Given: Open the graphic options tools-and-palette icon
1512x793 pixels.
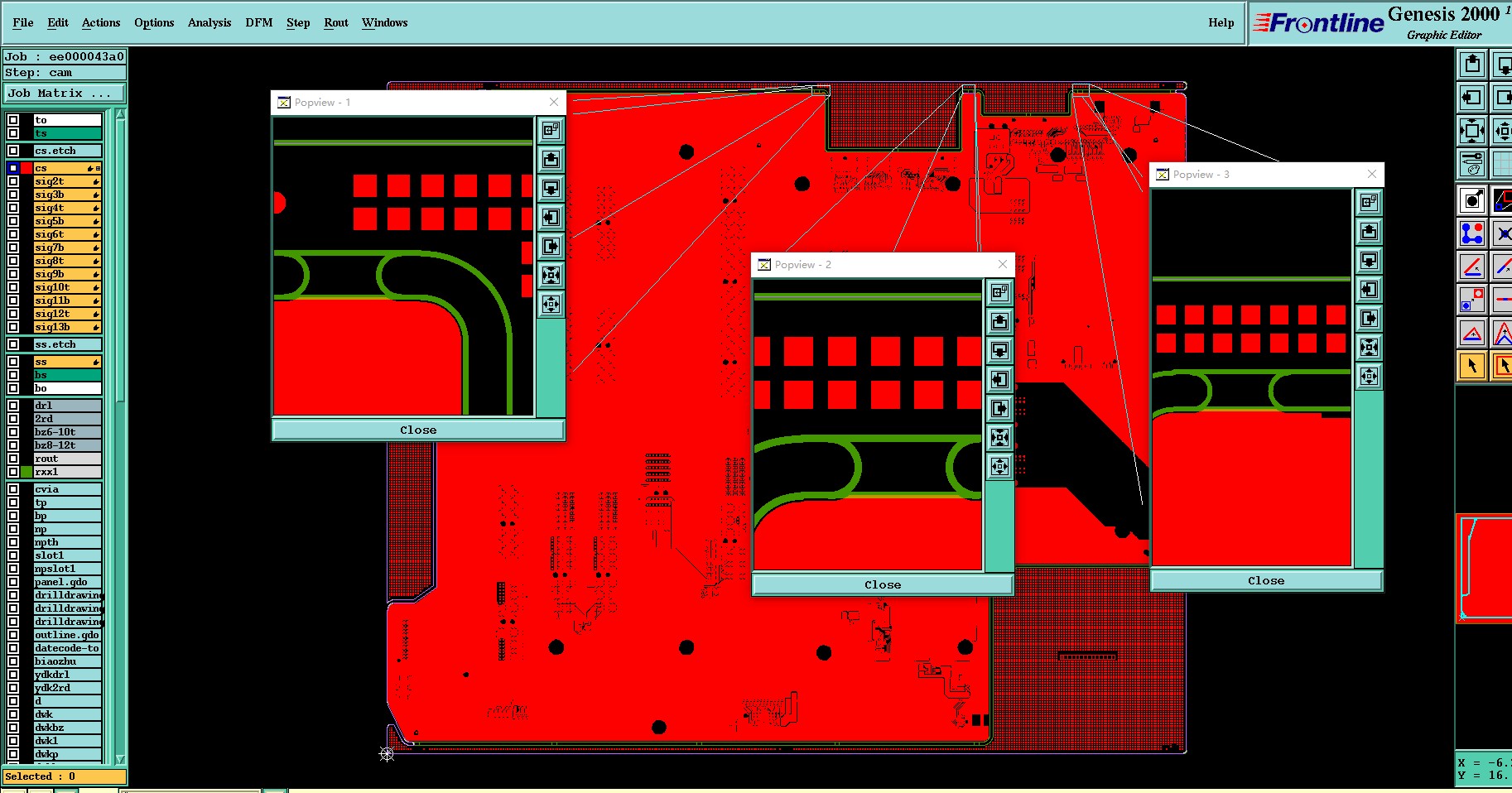Looking at the screenshot, I should pyautogui.click(x=1471, y=164).
